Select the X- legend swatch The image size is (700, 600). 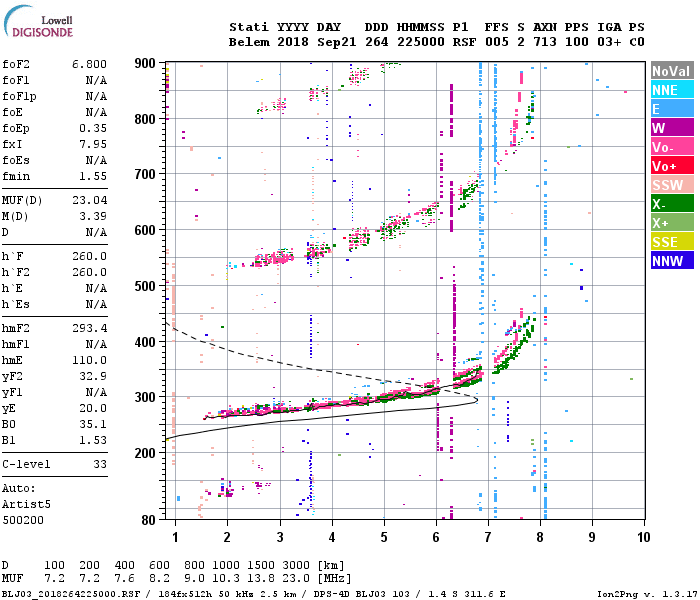pyautogui.click(x=672, y=204)
